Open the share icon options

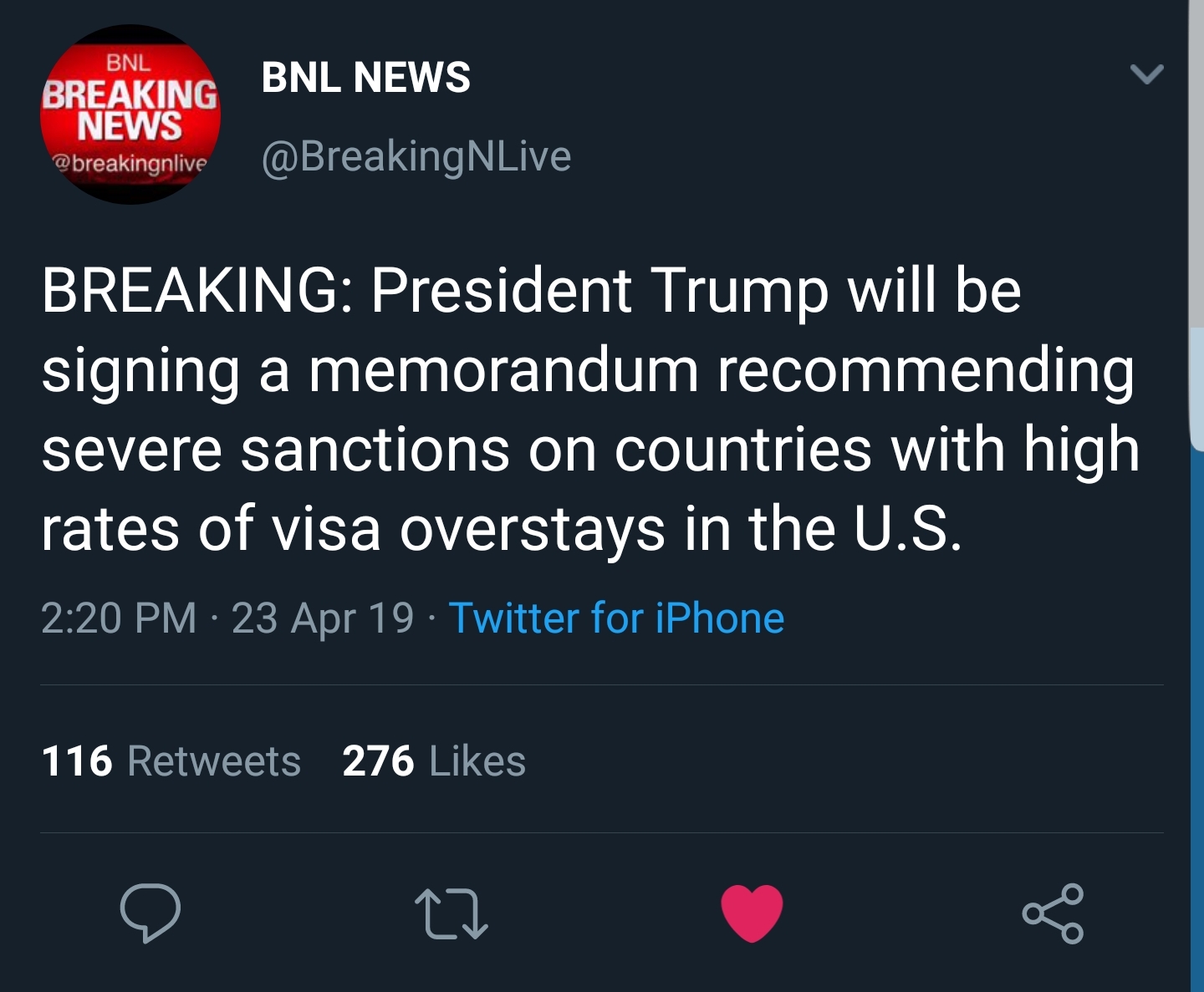coord(1053,913)
